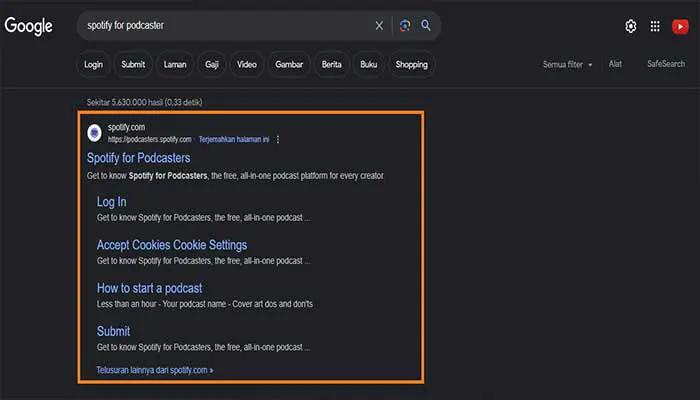Choose the Shopping filter chip
This screenshot has width=700, height=400.
(x=411, y=65)
